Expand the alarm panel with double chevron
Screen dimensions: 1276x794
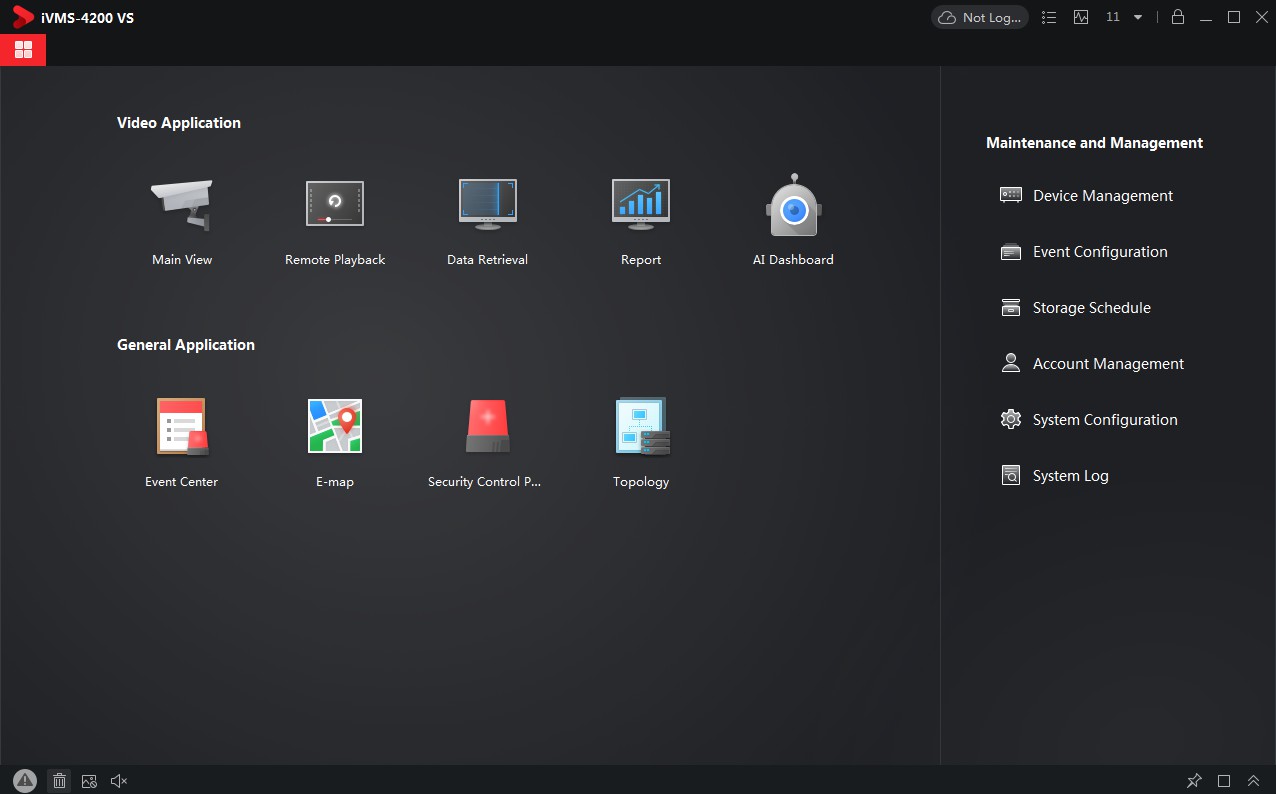tap(1253, 781)
